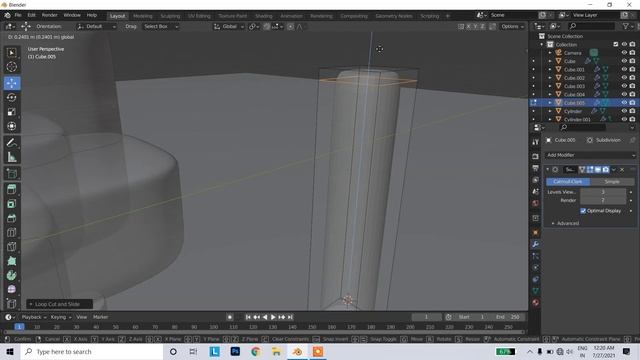Open the Global transform orientation dropdown
Viewport: 640px width, 360px height.
229,26
